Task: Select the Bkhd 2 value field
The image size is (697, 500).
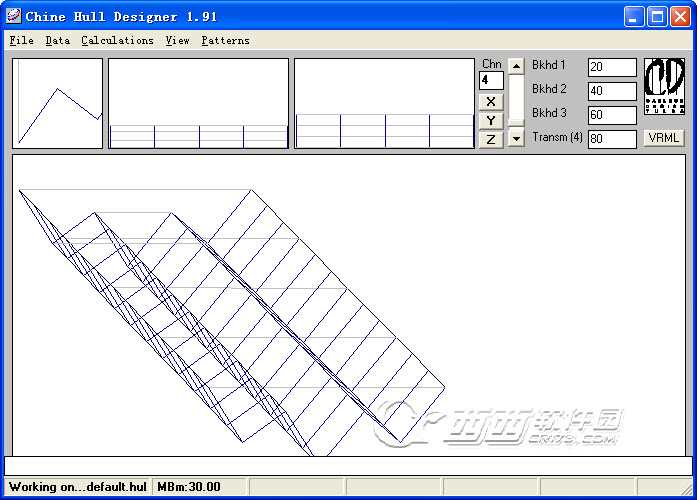Action: (x=612, y=91)
